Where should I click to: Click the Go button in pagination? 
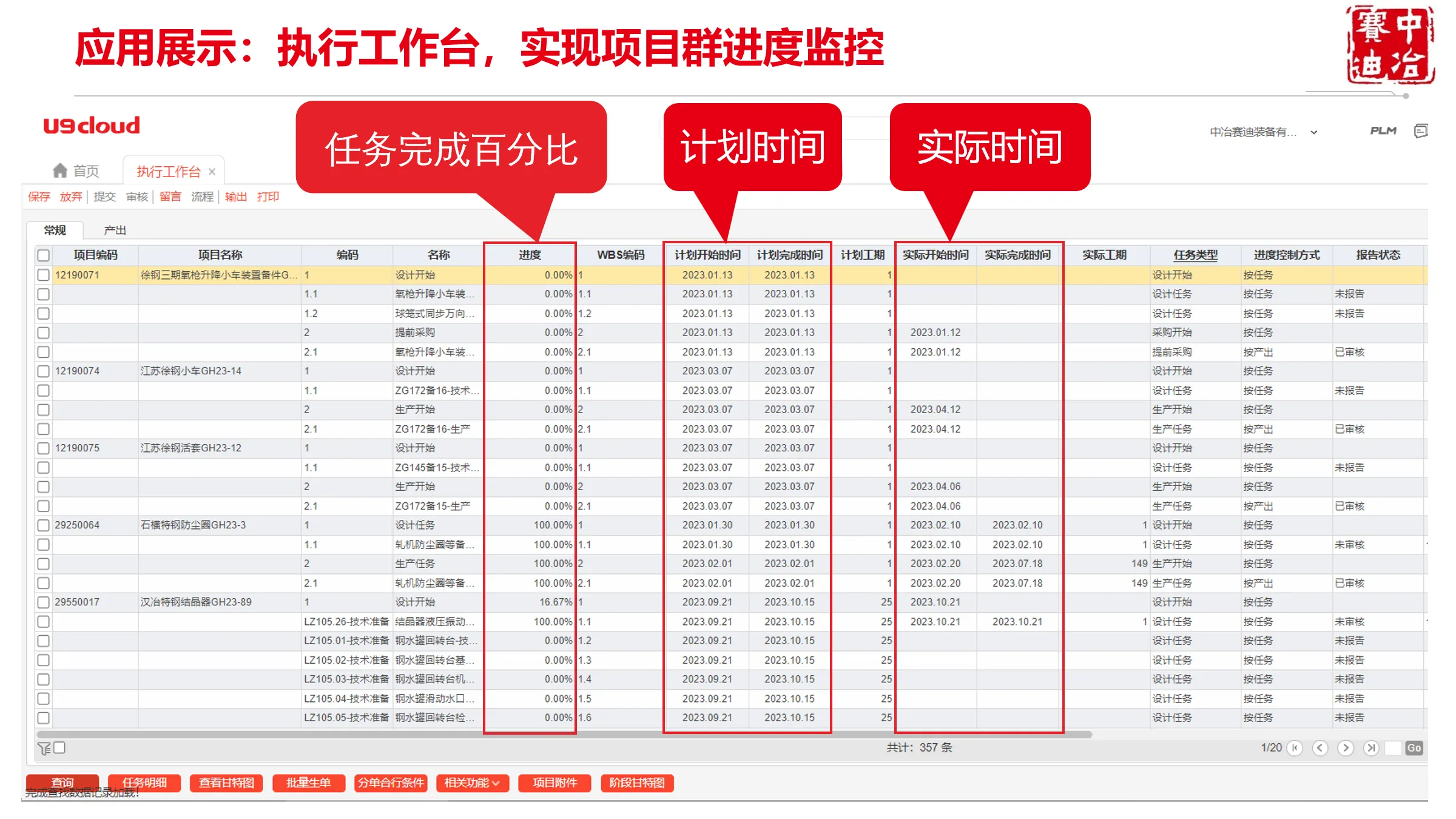(1414, 748)
